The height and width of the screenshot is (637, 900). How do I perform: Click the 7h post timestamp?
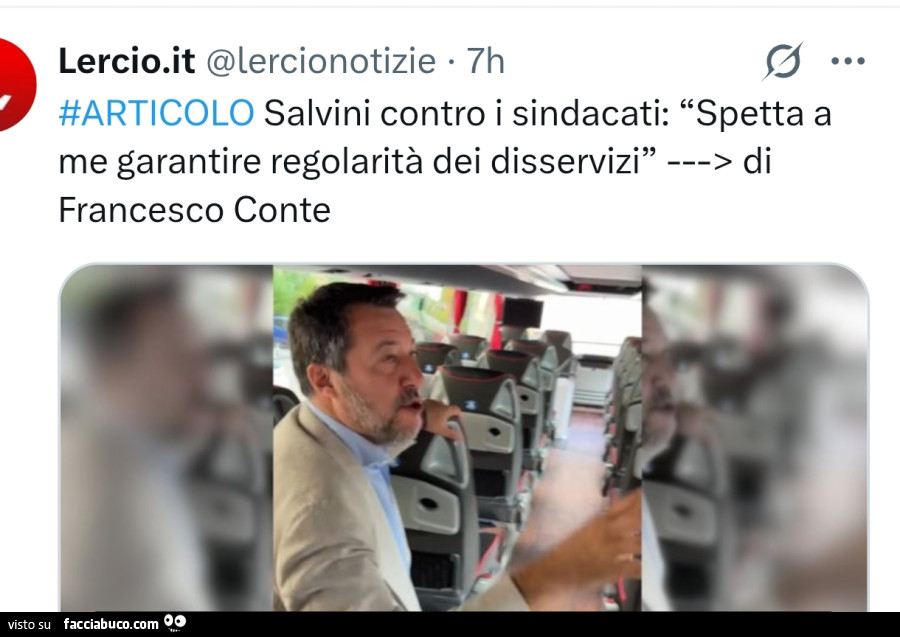pos(486,61)
